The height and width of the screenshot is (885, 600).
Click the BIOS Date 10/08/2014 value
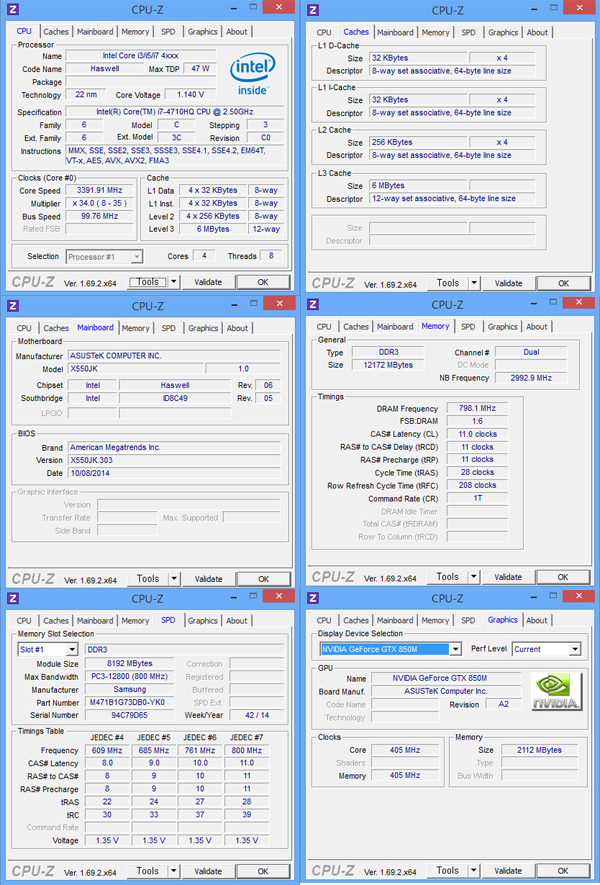(x=174, y=473)
